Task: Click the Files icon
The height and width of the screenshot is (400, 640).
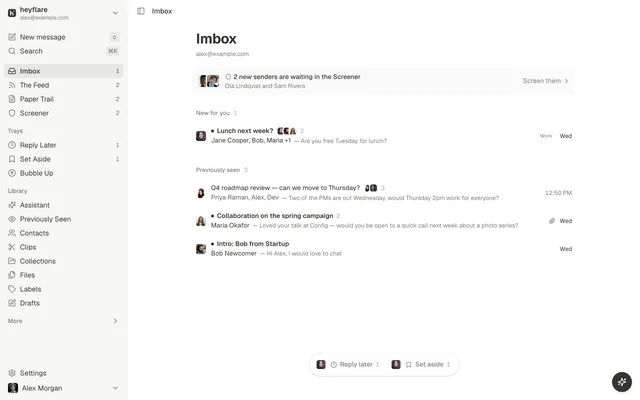Action: (x=12, y=275)
